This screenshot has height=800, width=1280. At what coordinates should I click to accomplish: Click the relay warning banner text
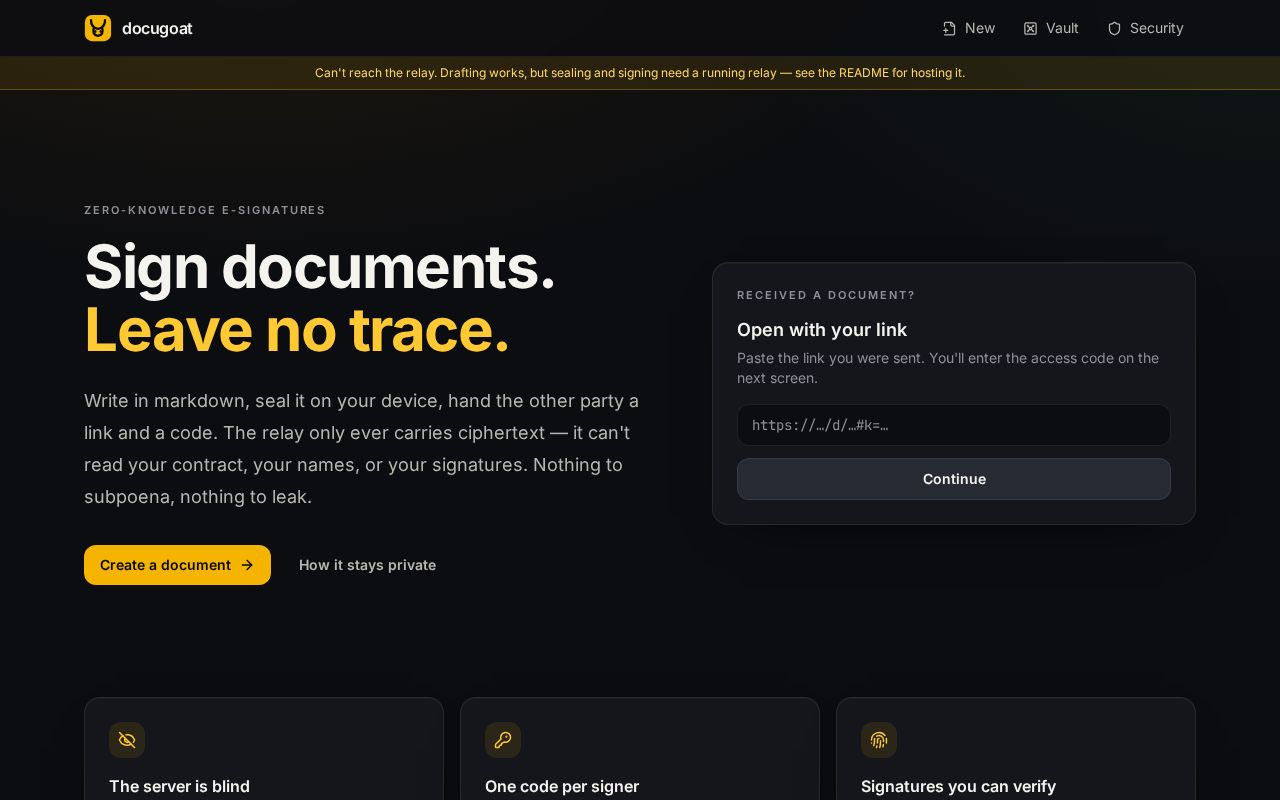click(x=640, y=73)
